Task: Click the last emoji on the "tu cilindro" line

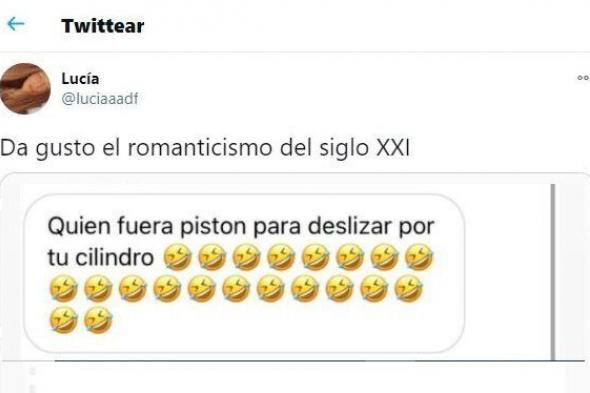Action: (419, 257)
